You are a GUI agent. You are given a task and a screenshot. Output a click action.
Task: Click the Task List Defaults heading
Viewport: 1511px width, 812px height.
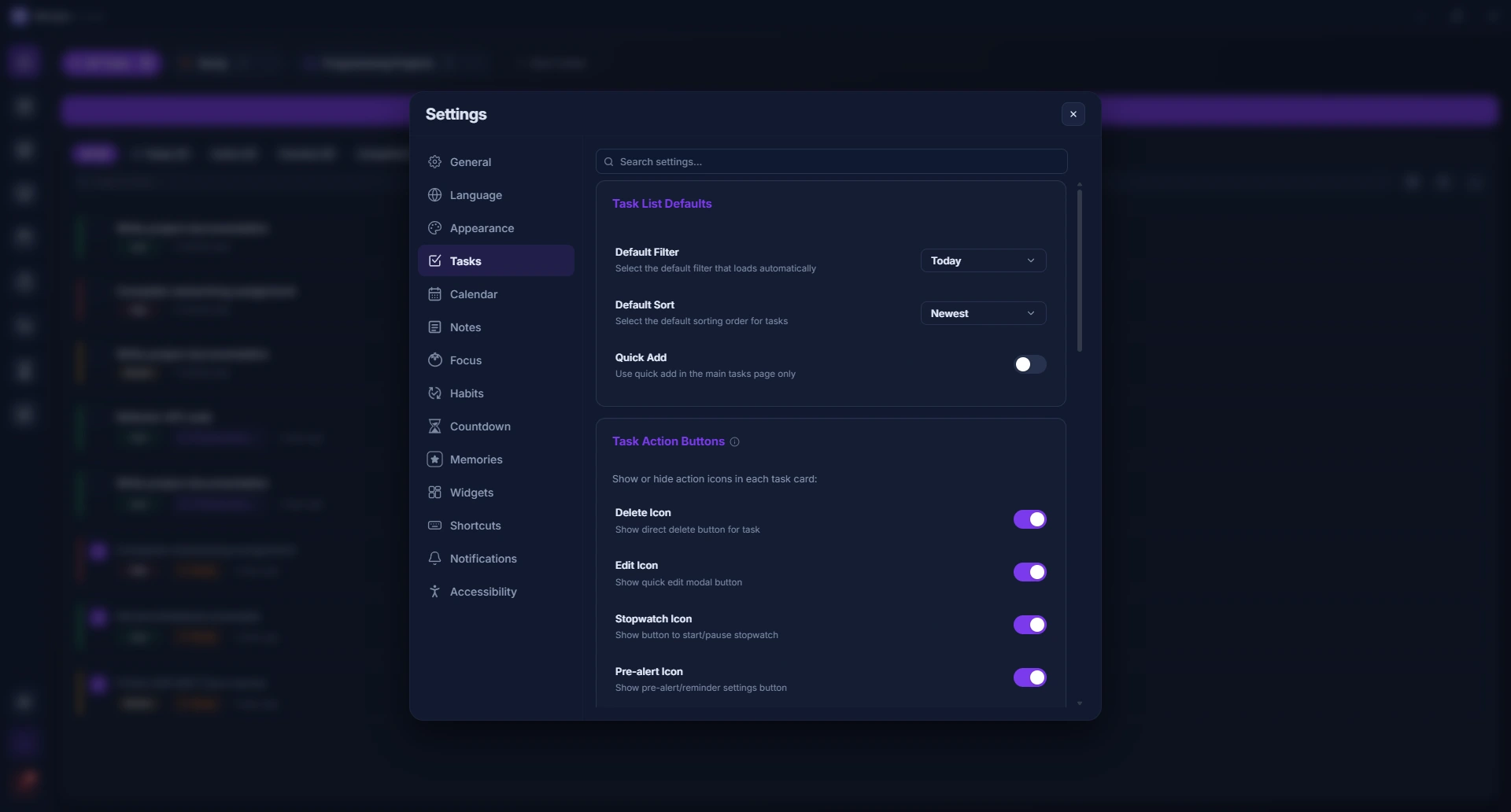662,204
